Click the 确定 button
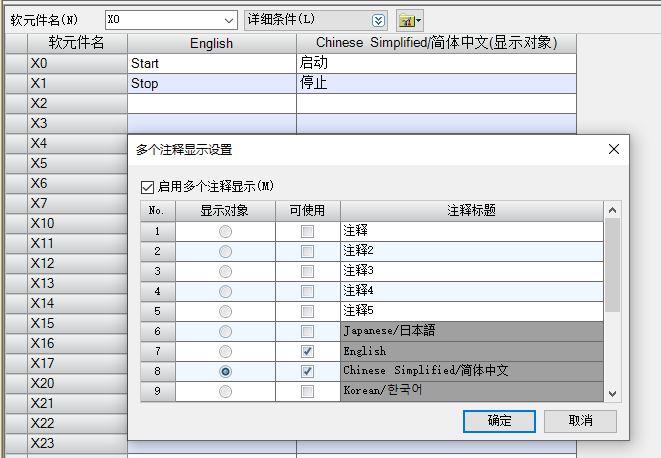Screen dimensions: 661x458 point(499,421)
